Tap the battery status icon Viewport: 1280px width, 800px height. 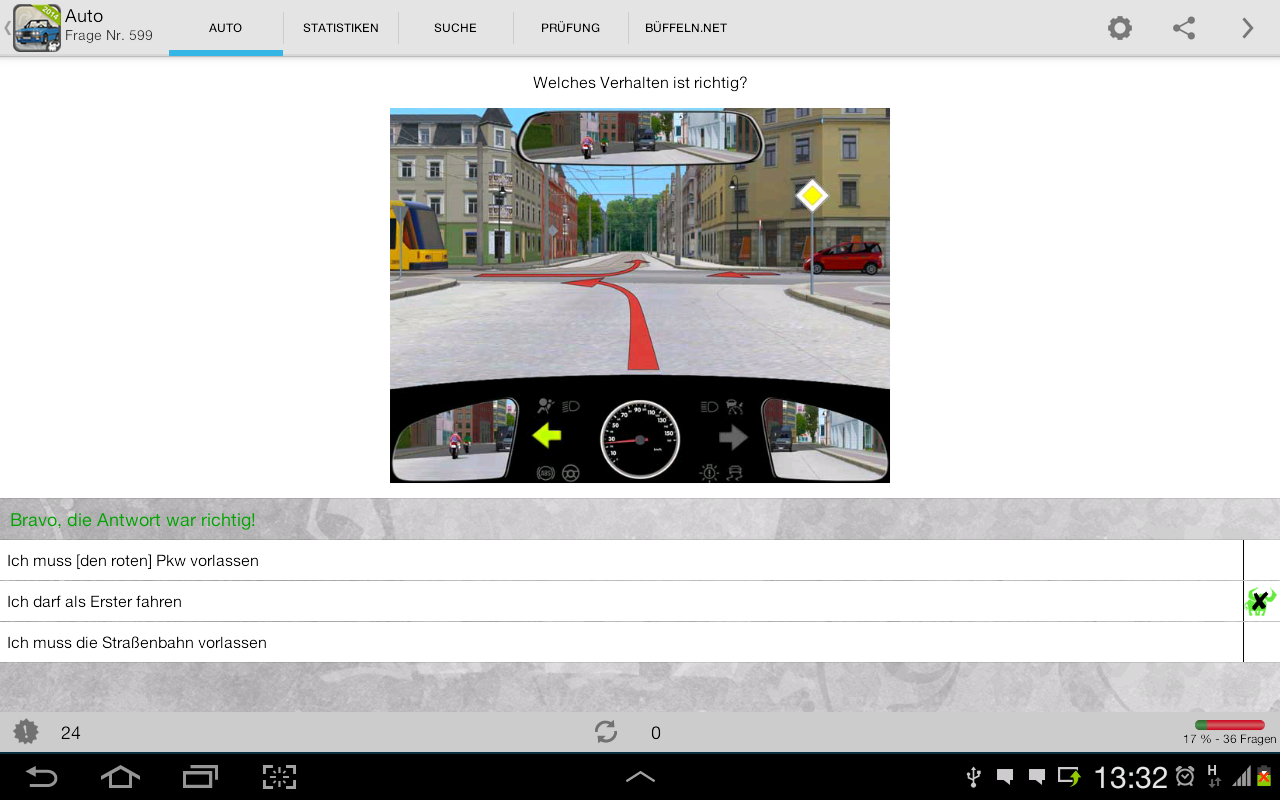[x=1264, y=777]
